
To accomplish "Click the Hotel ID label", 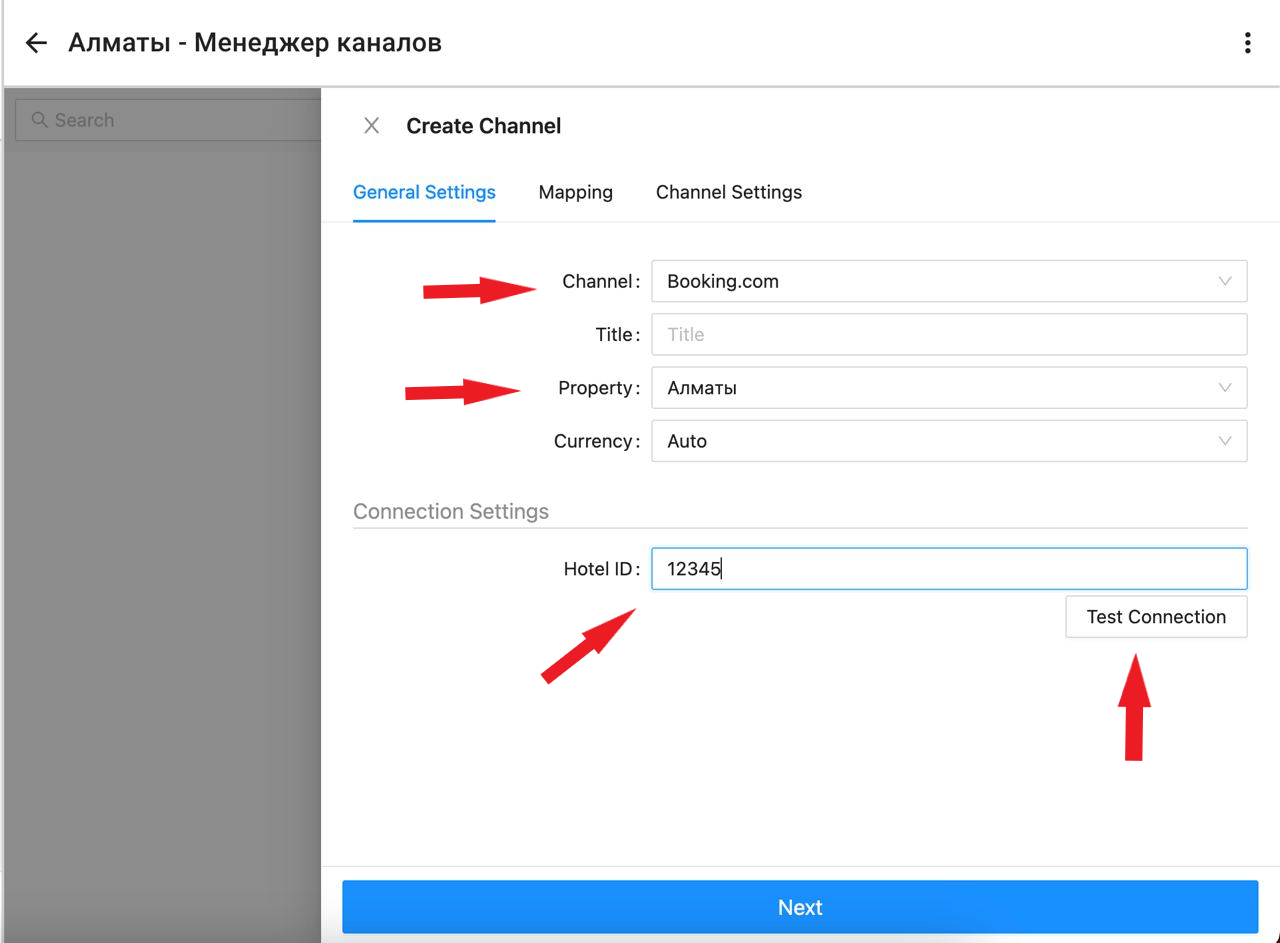I will coord(601,569).
